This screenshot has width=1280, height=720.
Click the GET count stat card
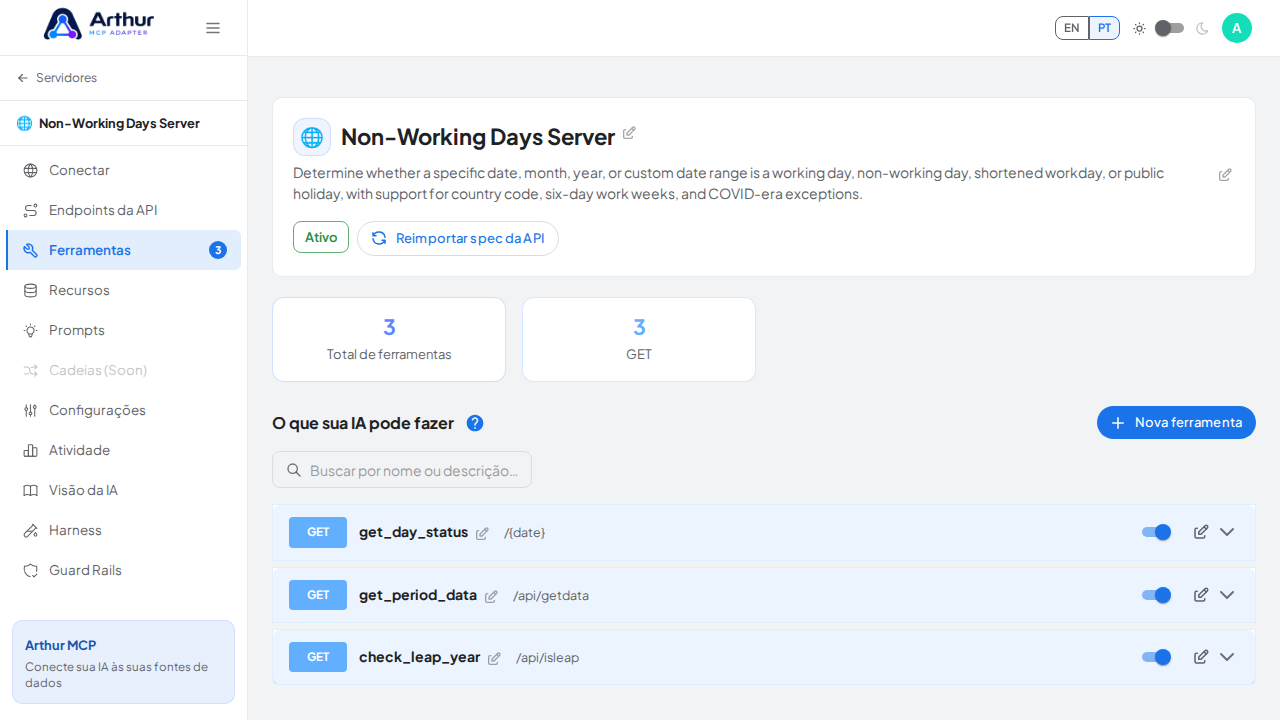(639, 339)
